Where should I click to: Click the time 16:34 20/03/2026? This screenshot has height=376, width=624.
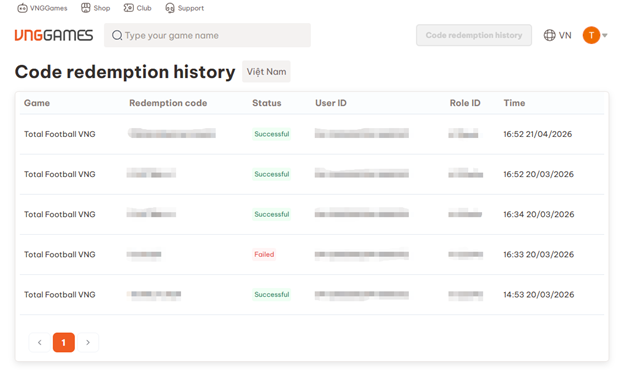[539, 214]
